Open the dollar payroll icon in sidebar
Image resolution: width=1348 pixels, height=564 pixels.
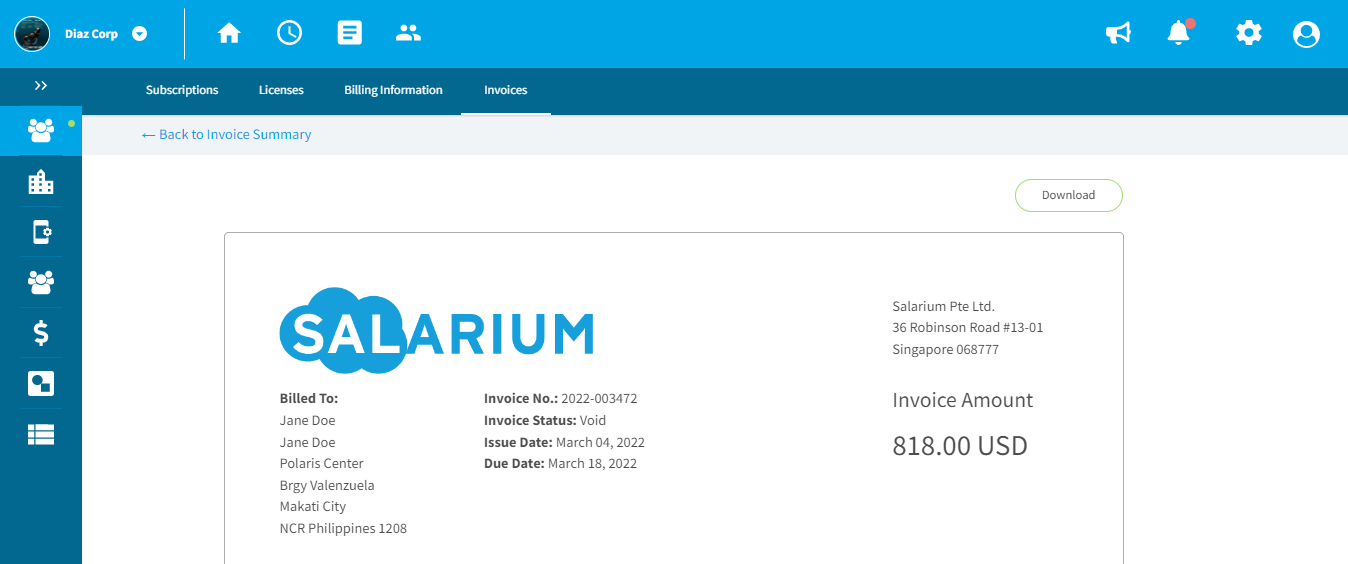(41, 333)
